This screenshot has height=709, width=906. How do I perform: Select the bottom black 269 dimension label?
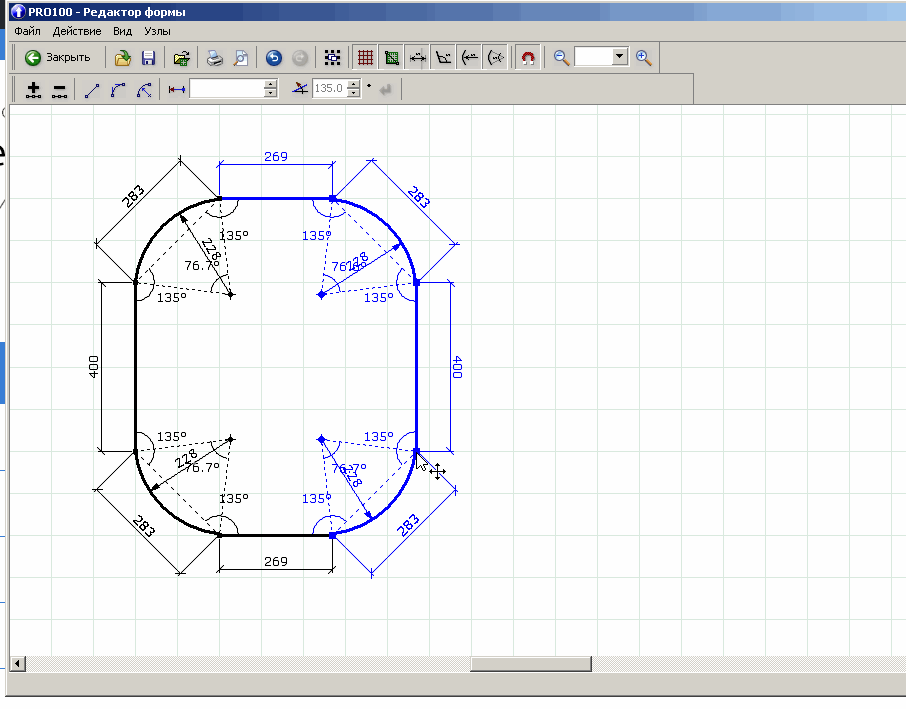point(276,562)
